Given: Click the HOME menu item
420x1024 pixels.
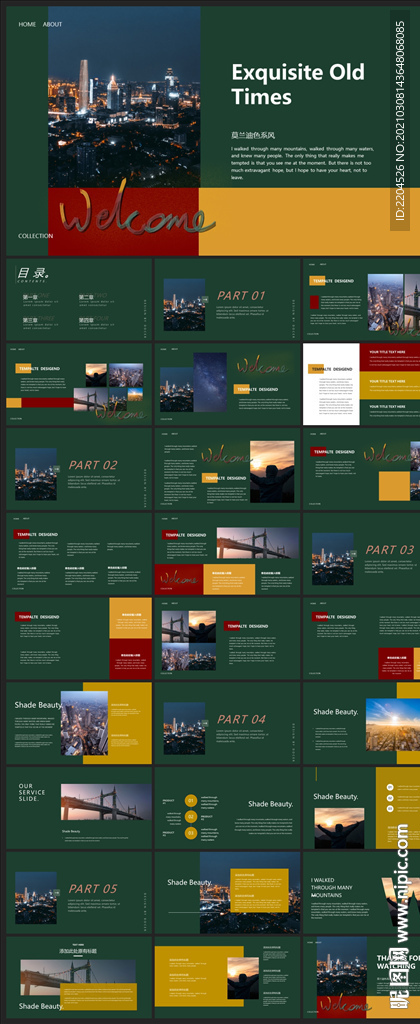Looking at the screenshot, I should click(x=27, y=24).
